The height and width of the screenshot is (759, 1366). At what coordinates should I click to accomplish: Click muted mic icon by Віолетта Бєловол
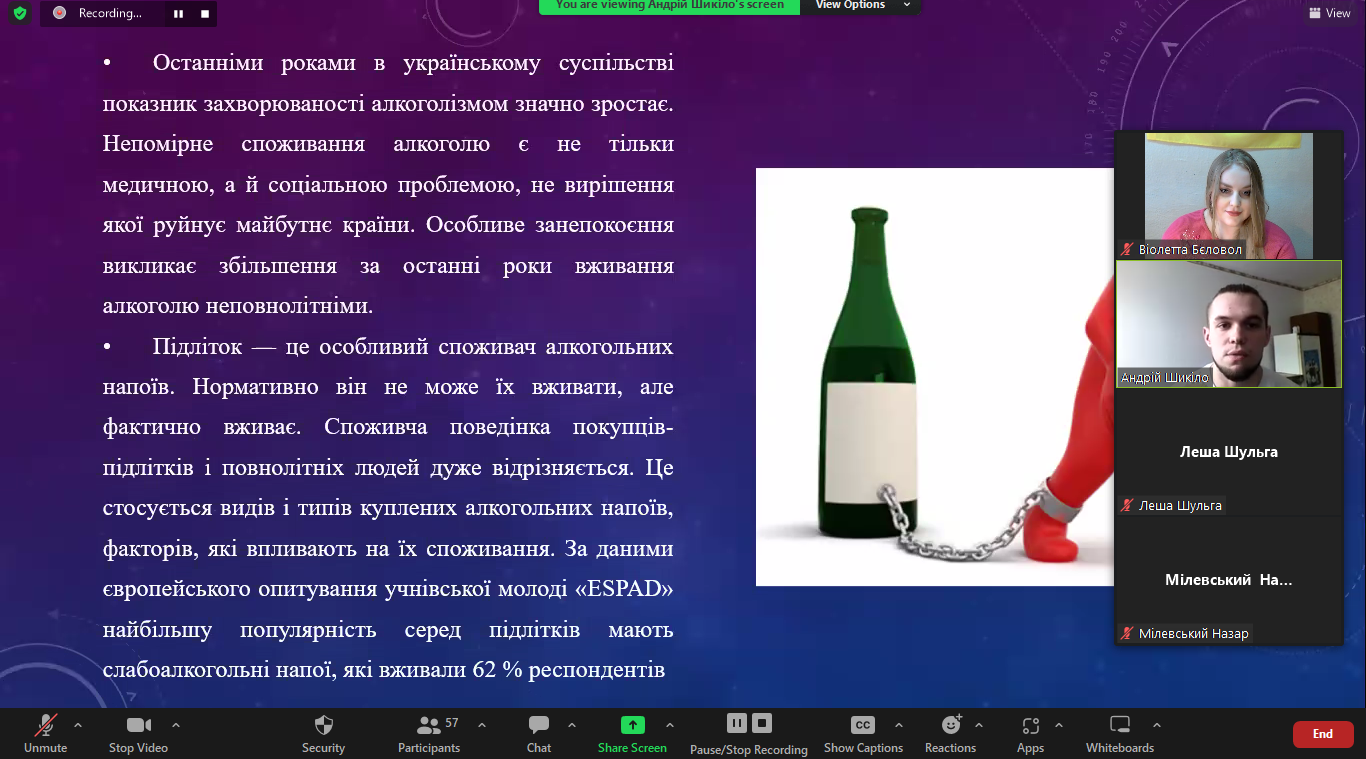click(1127, 249)
